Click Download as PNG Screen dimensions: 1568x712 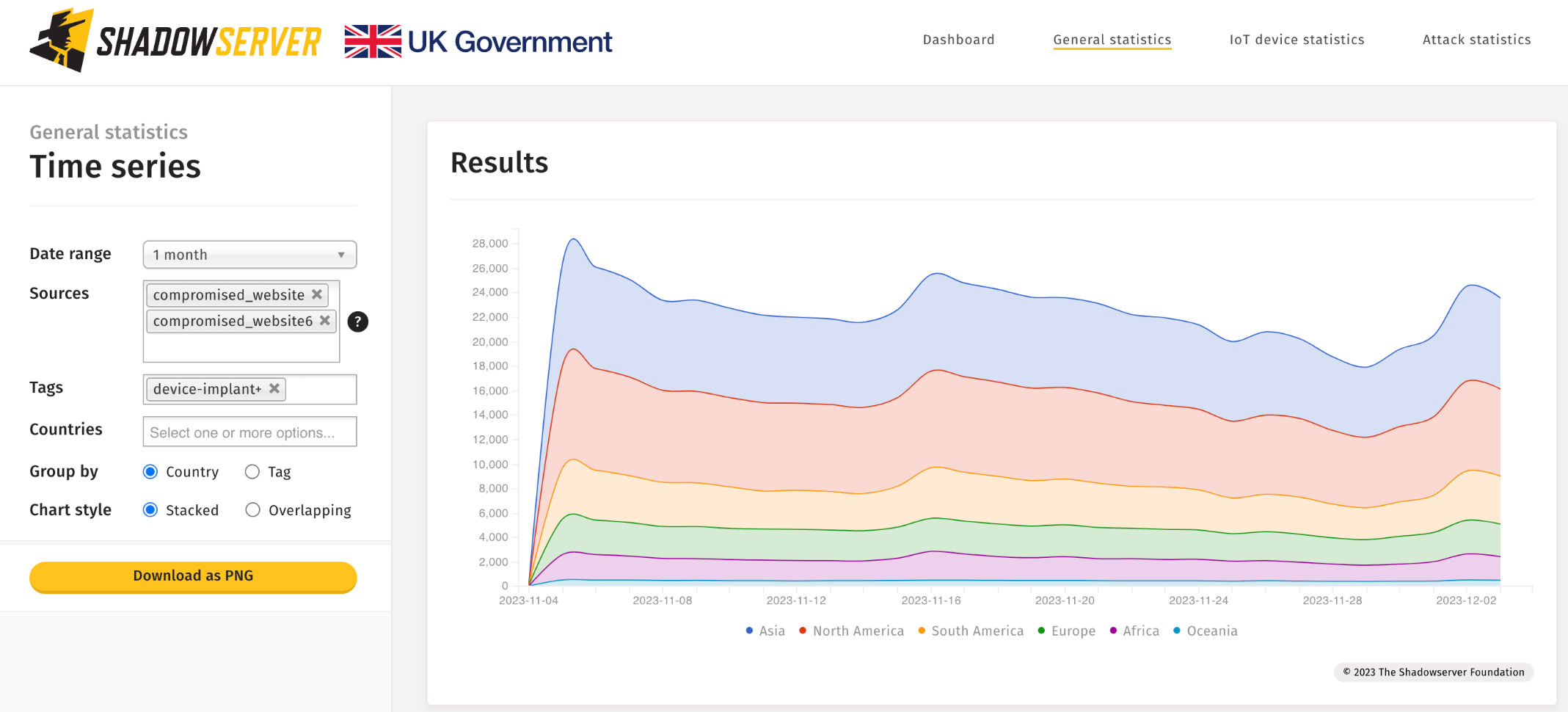click(x=192, y=576)
